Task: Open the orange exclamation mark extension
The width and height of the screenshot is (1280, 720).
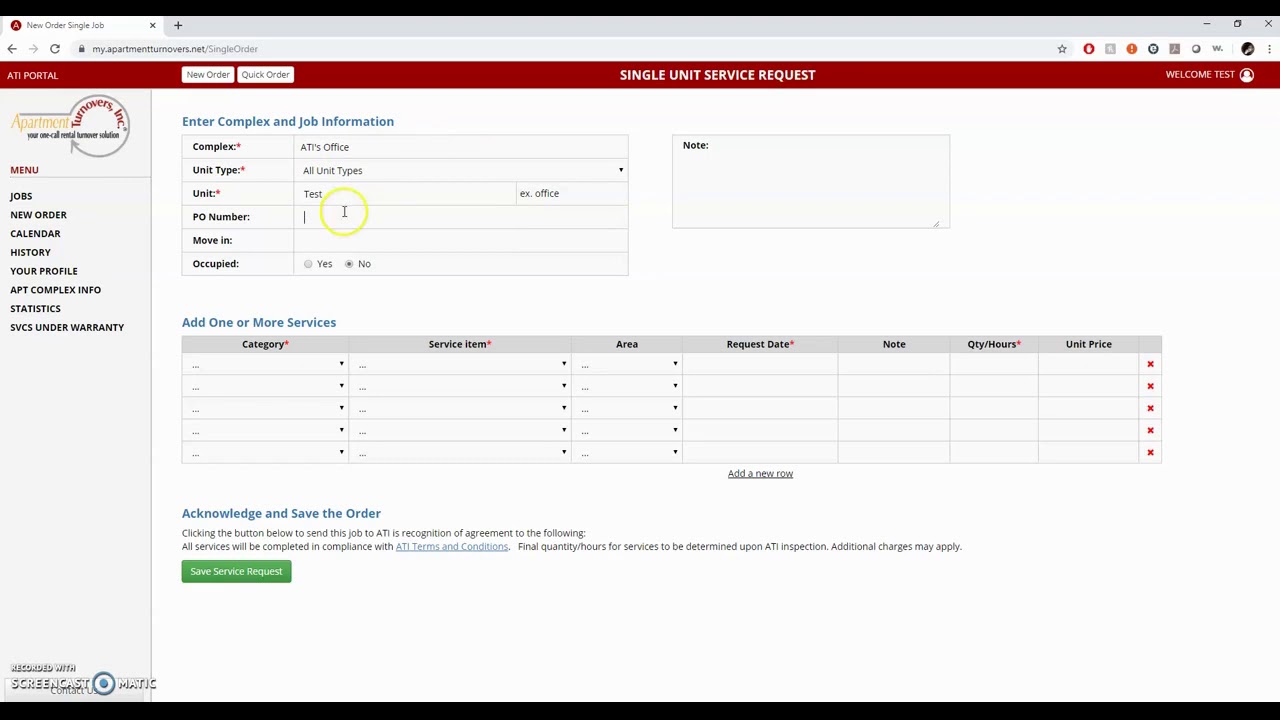Action: pos(1132,49)
